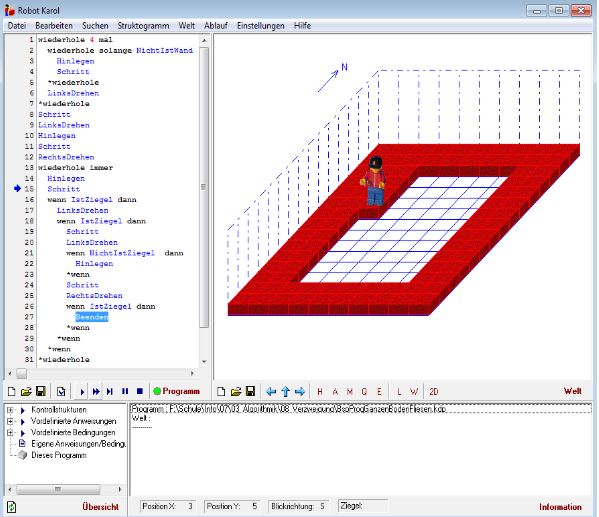
Task: Select the Dieses Programm tree item
Action: tap(59, 455)
